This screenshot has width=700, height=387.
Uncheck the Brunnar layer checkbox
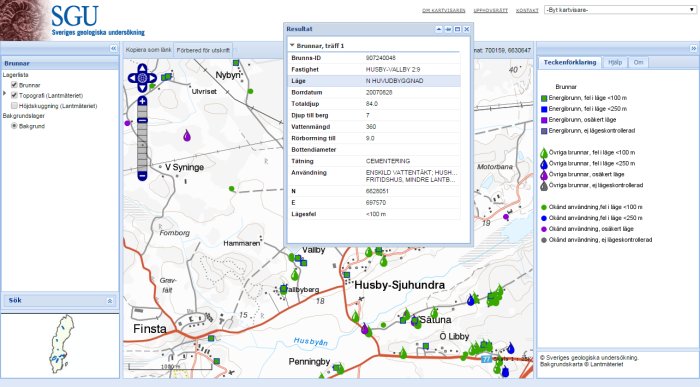14,84
